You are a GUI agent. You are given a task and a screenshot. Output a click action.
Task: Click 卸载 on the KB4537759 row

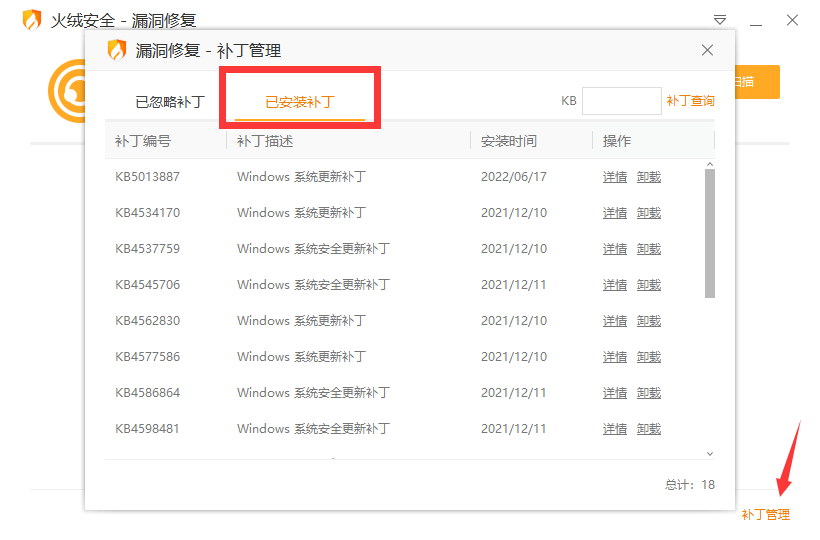(x=648, y=249)
